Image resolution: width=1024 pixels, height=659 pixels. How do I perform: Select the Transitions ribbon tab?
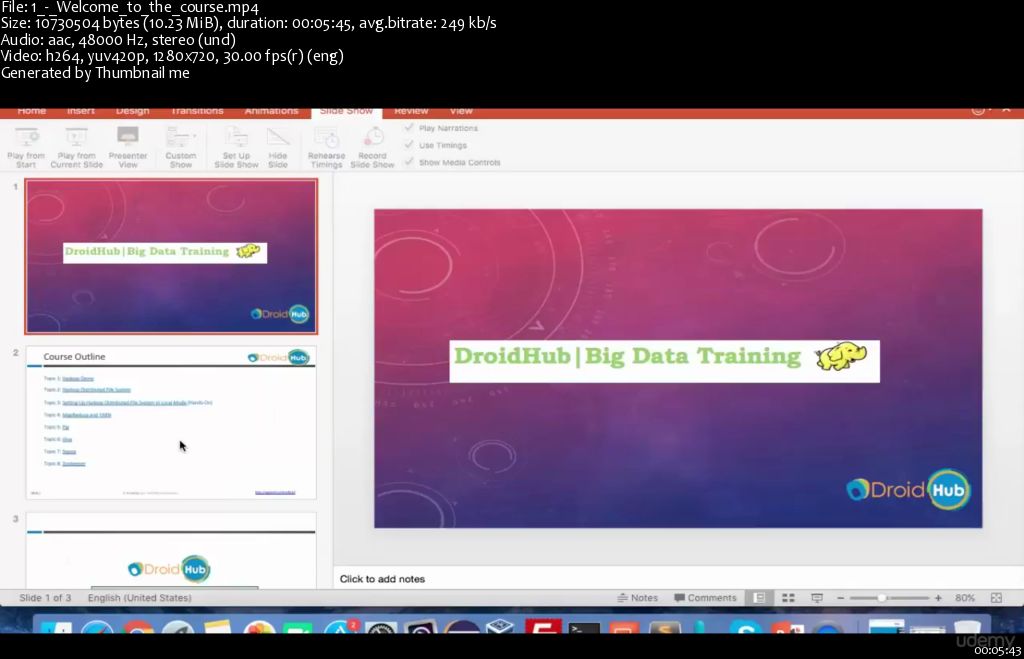pyautogui.click(x=197, y=111)
